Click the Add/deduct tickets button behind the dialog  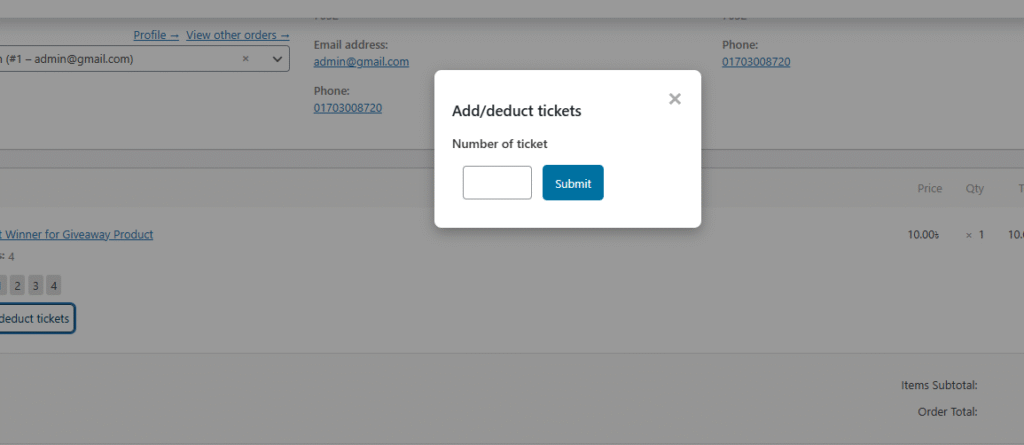[x=36, y=319]
